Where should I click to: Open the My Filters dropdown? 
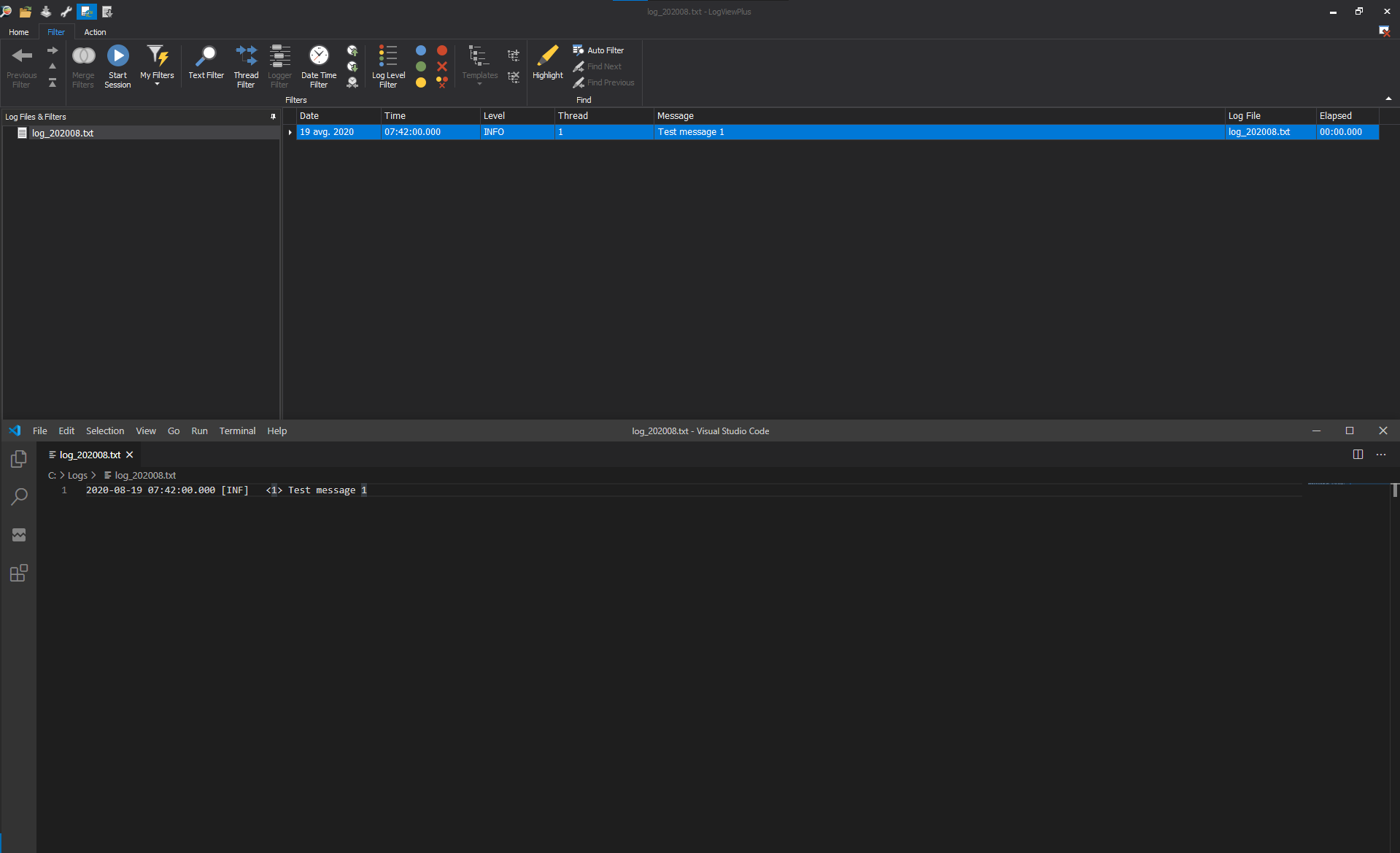pos(157,66)
